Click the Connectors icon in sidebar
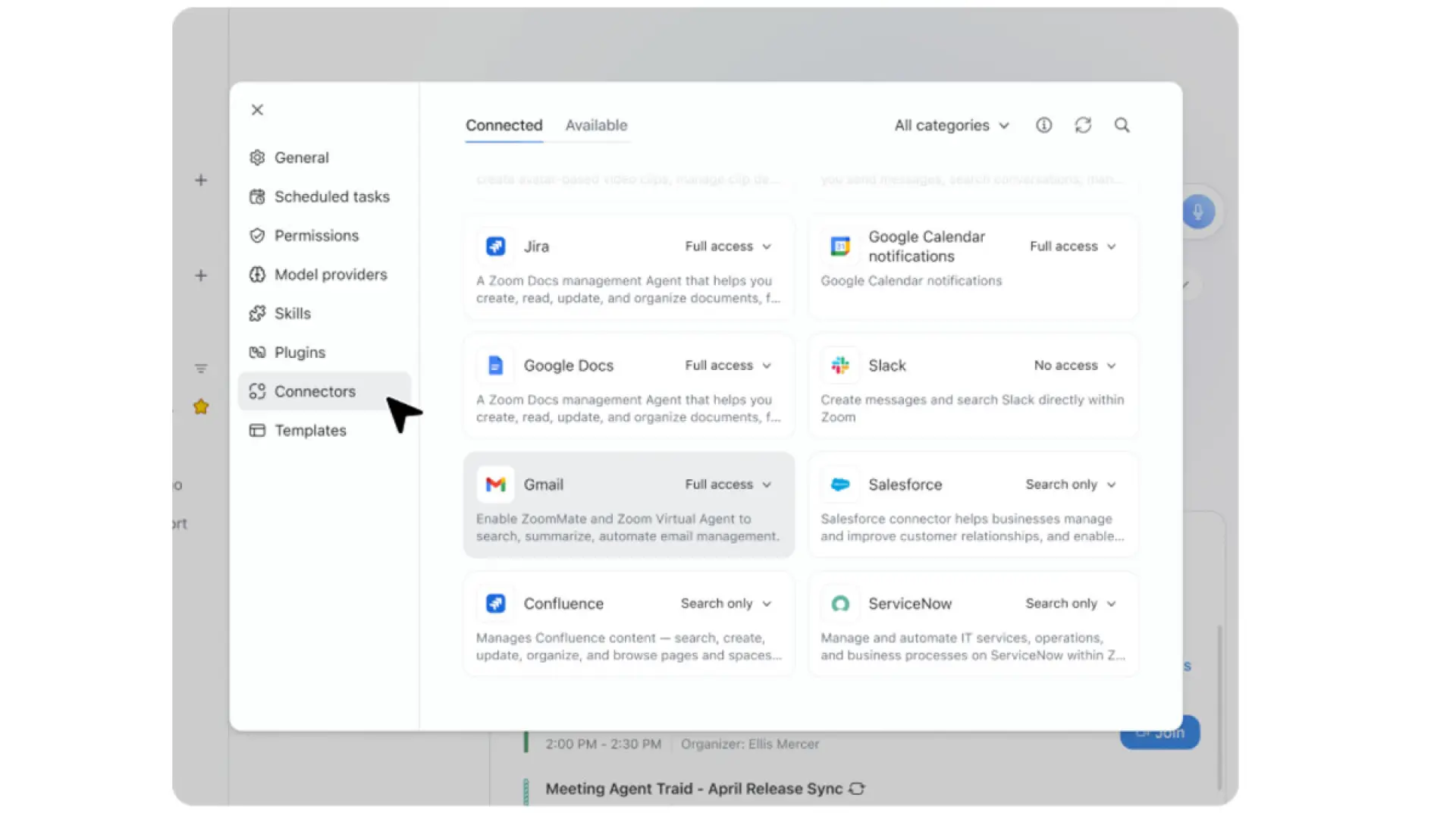This screenshot has height=819, width=1456. (x=257, y=391)
